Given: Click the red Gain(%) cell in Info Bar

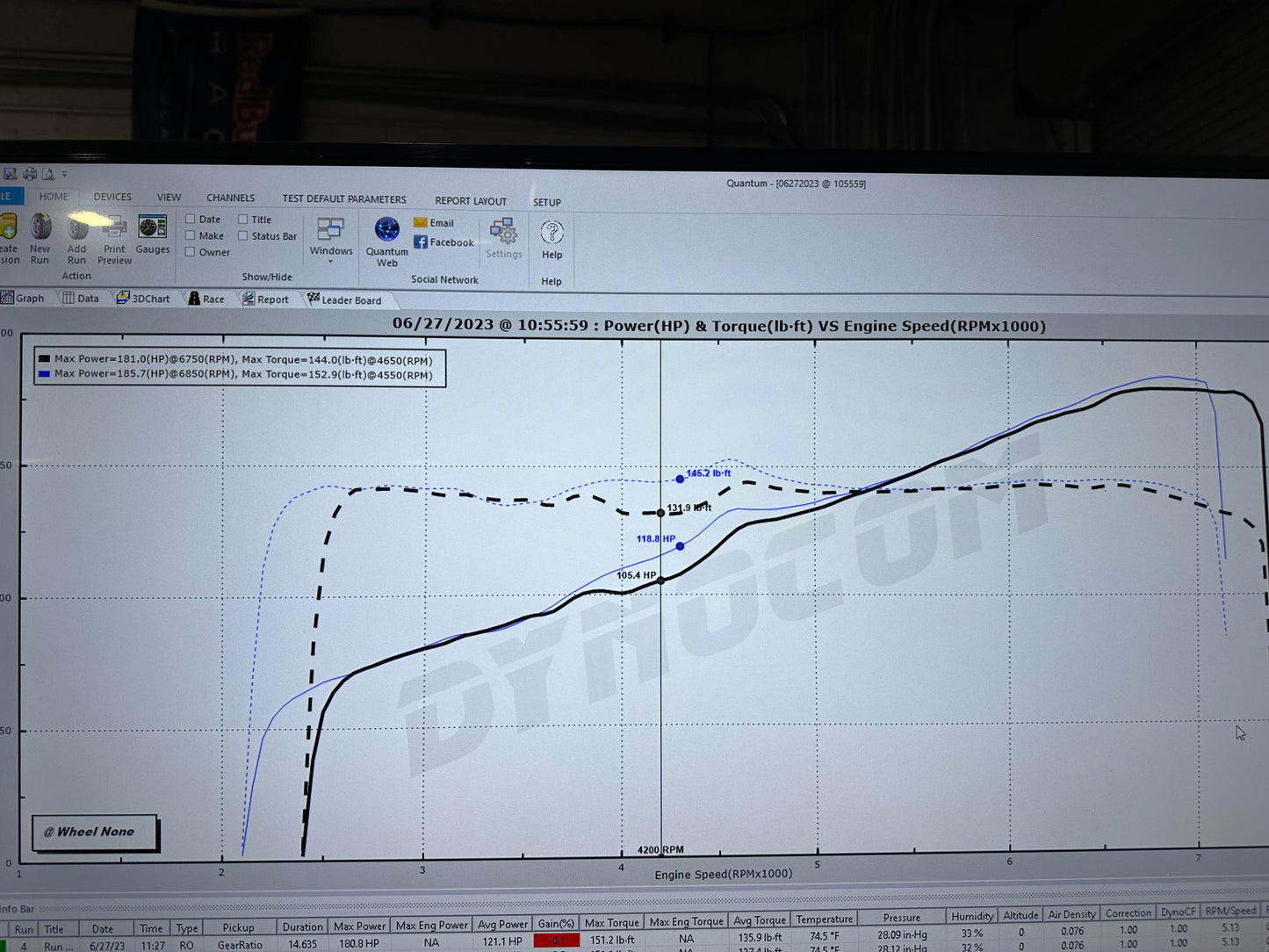Looking at the screenshot, I should pyautogui.click(x=556, y=941).
